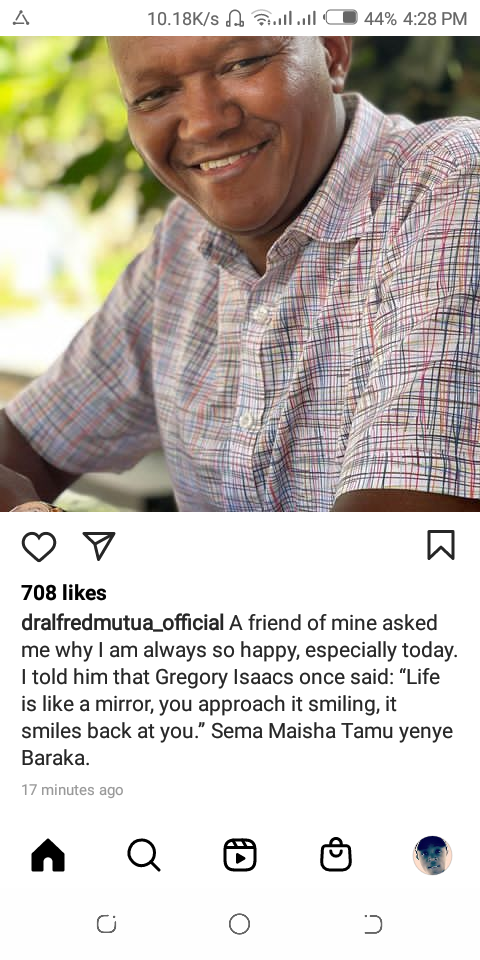Tap the 17 minutes ago timestamp
The image size is (480, 960).
tap(72, 790)
